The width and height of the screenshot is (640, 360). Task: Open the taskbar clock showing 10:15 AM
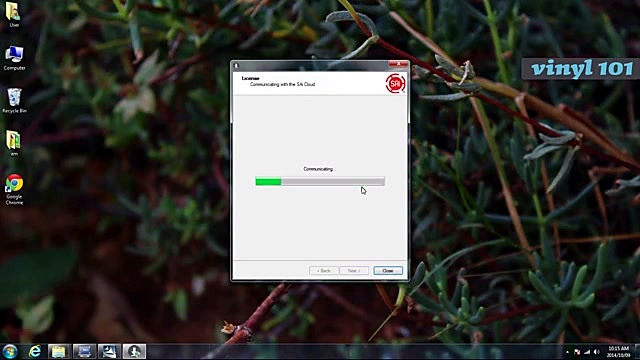[618, 352]
